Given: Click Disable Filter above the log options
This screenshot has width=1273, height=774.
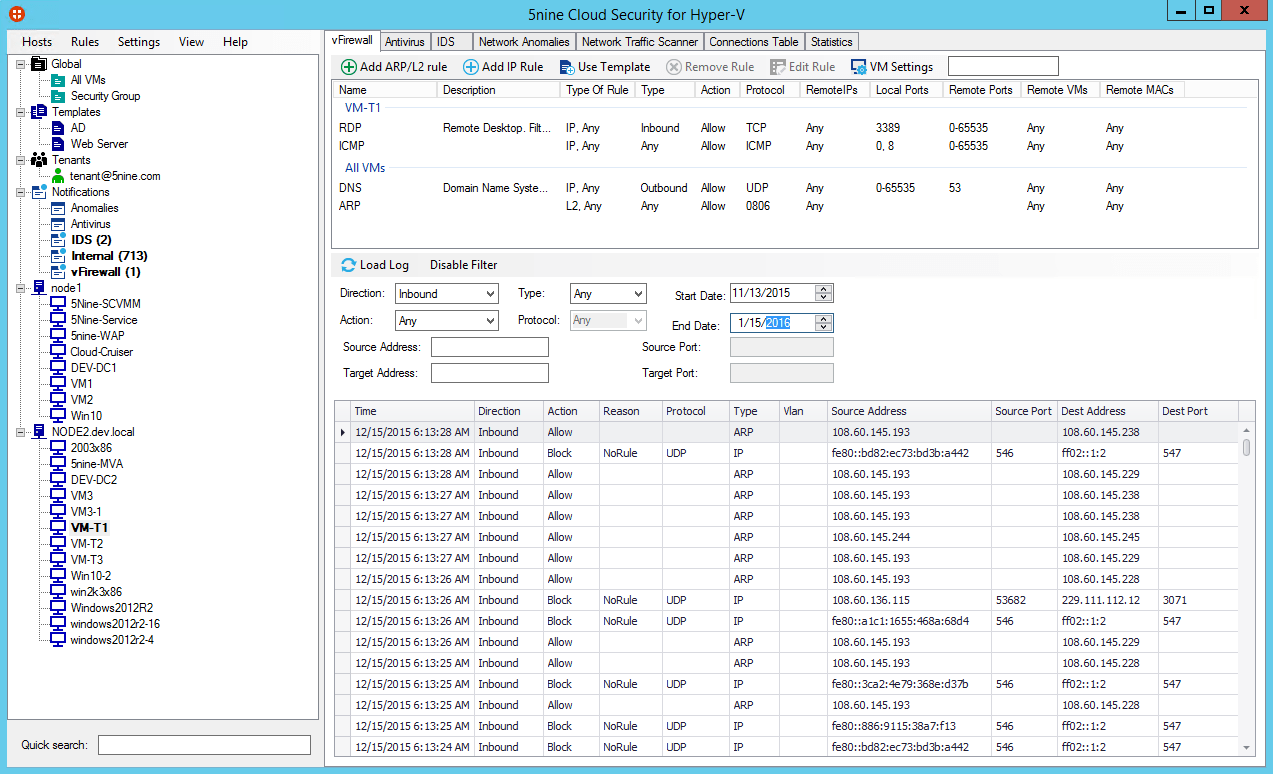Looking at the screenshot, I should pyautogui.click(x=462, y=265).
